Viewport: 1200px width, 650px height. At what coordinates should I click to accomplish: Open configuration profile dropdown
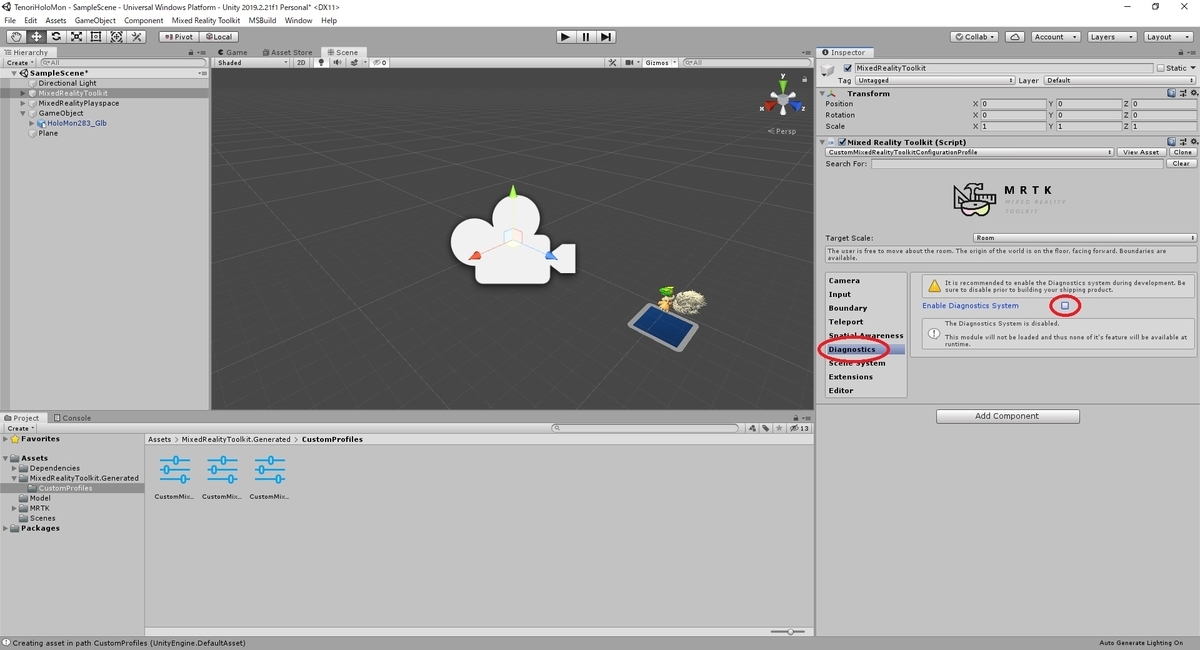point(970,152)
